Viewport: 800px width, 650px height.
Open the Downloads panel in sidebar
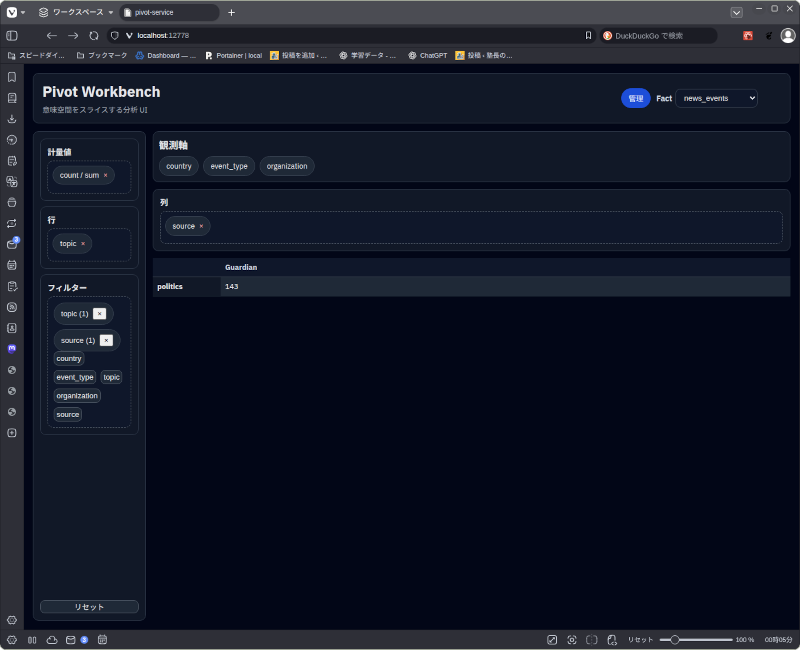click(x=12, y=119)
